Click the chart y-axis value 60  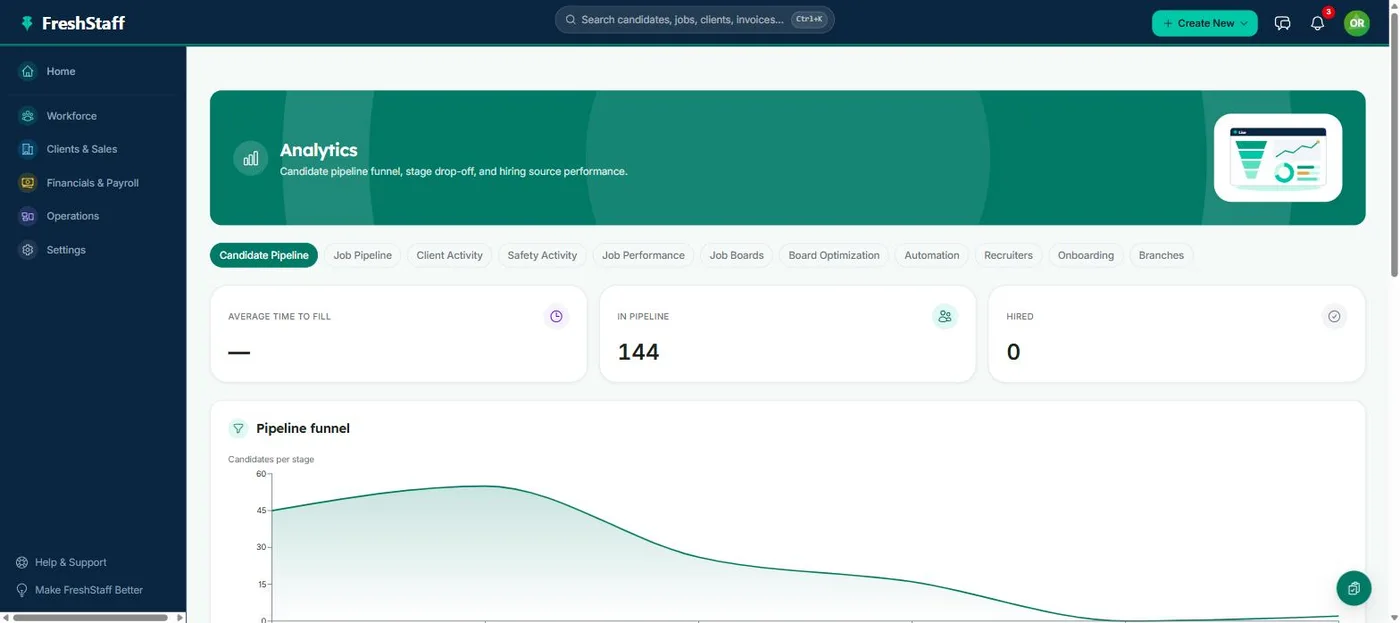coord(262,474)
